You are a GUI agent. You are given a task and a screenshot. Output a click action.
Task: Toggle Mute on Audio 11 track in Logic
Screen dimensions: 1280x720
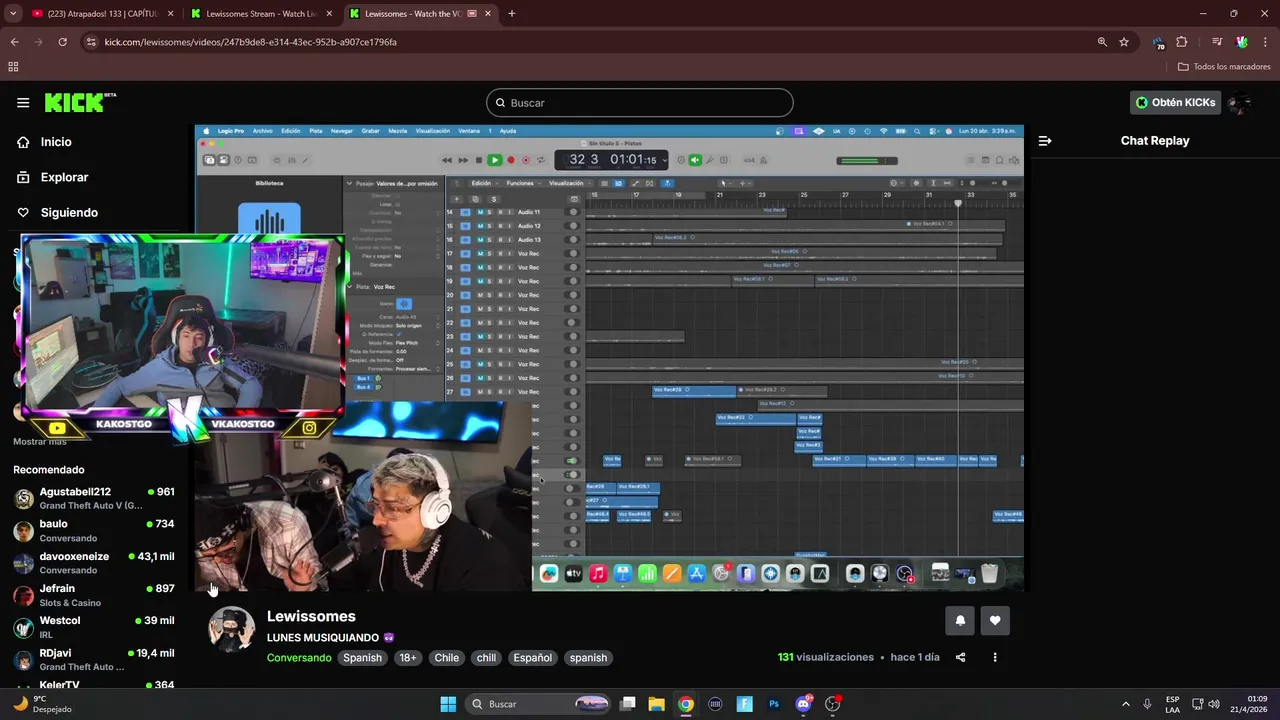479,212
